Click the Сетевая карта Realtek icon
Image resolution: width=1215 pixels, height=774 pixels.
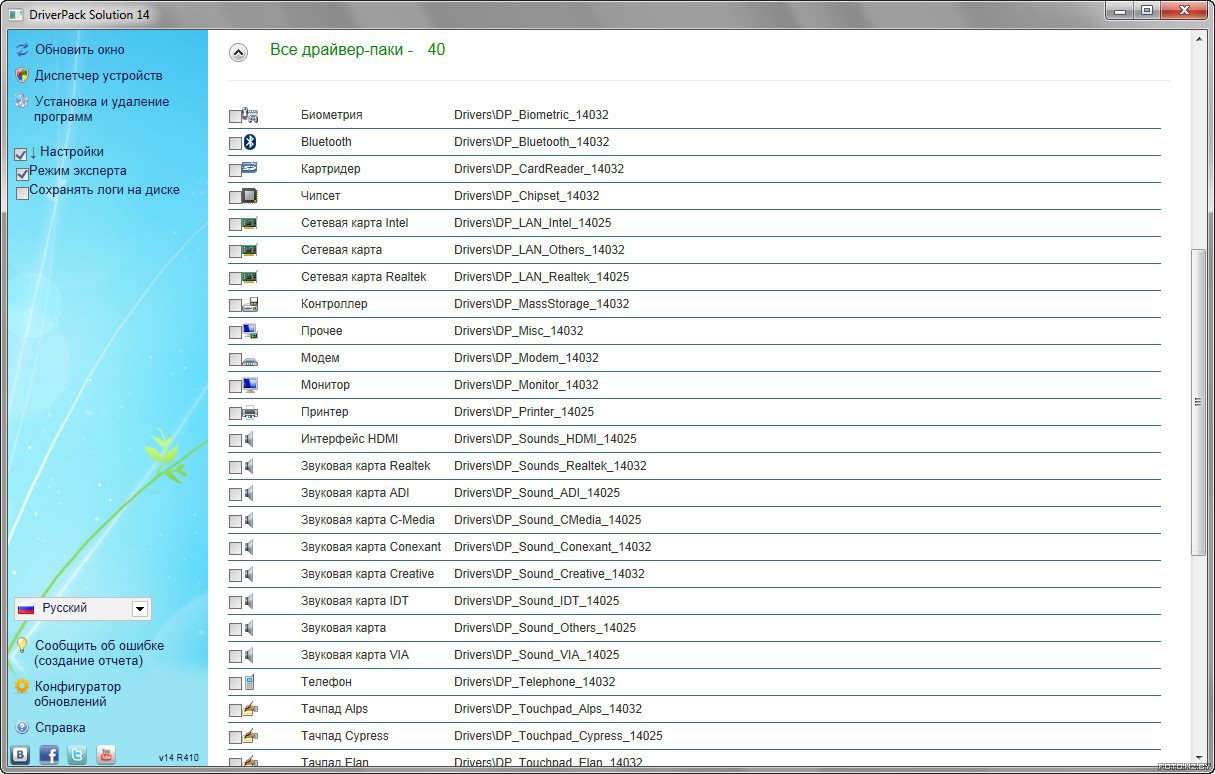point(250,277)
